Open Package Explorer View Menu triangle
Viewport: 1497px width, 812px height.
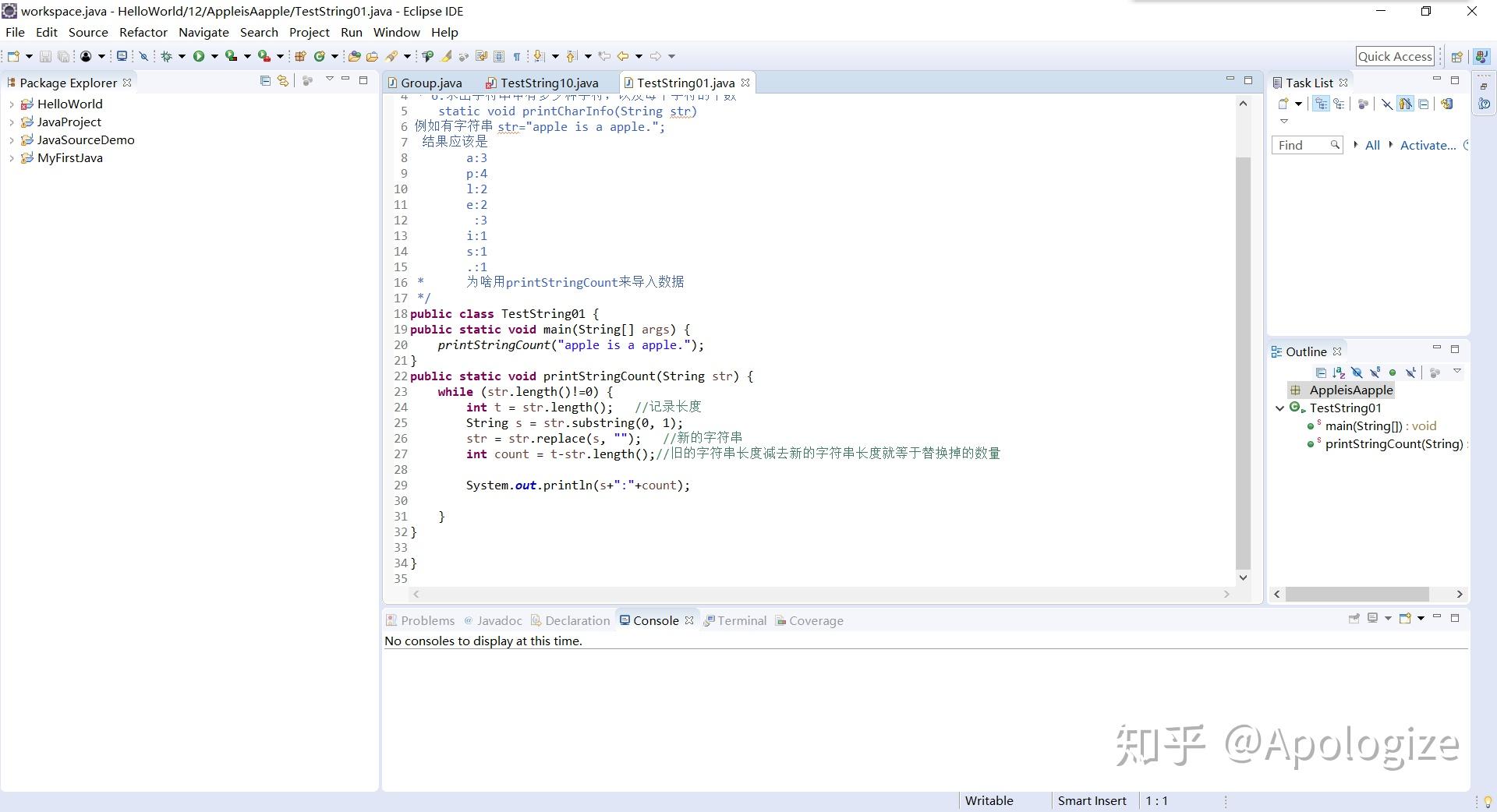(329, 79)
